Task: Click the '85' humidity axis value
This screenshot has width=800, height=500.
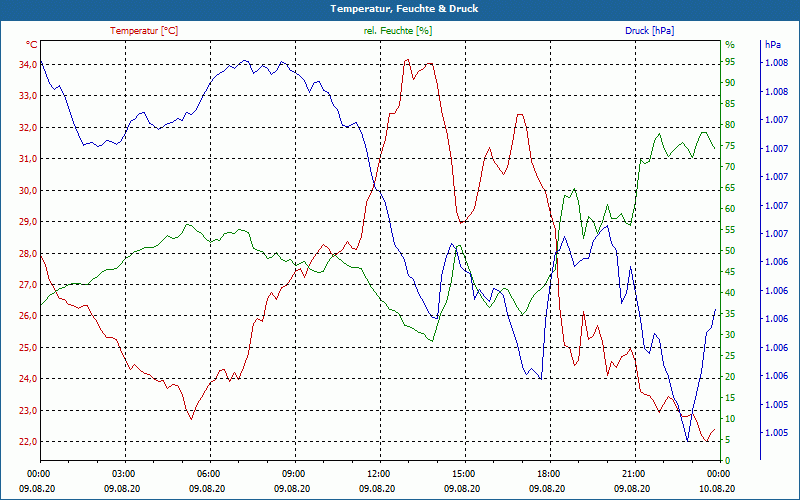Action: (730, 104)
